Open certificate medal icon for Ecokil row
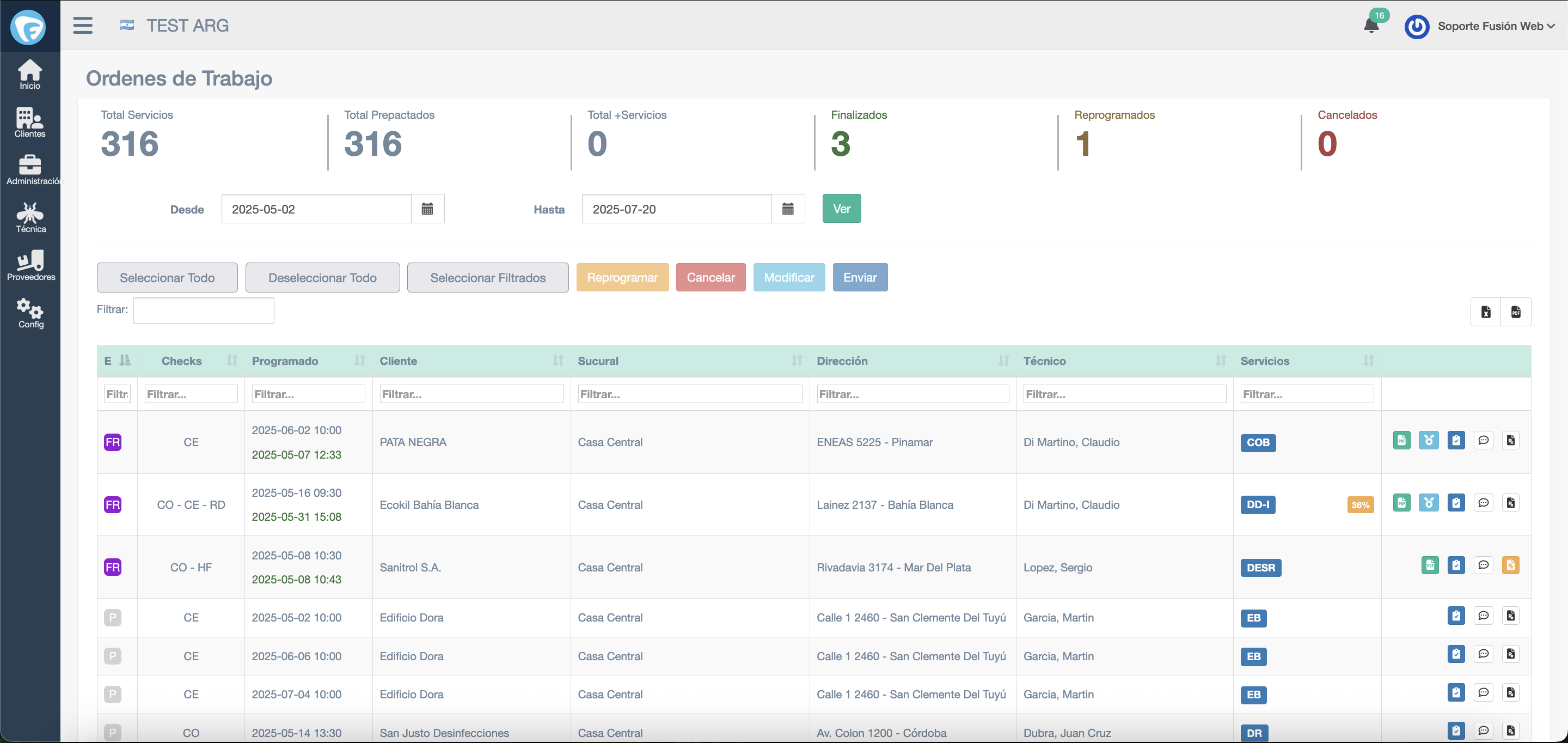Image resolution: width=1568 pixels, height=743 pixels. [1428, 503]
